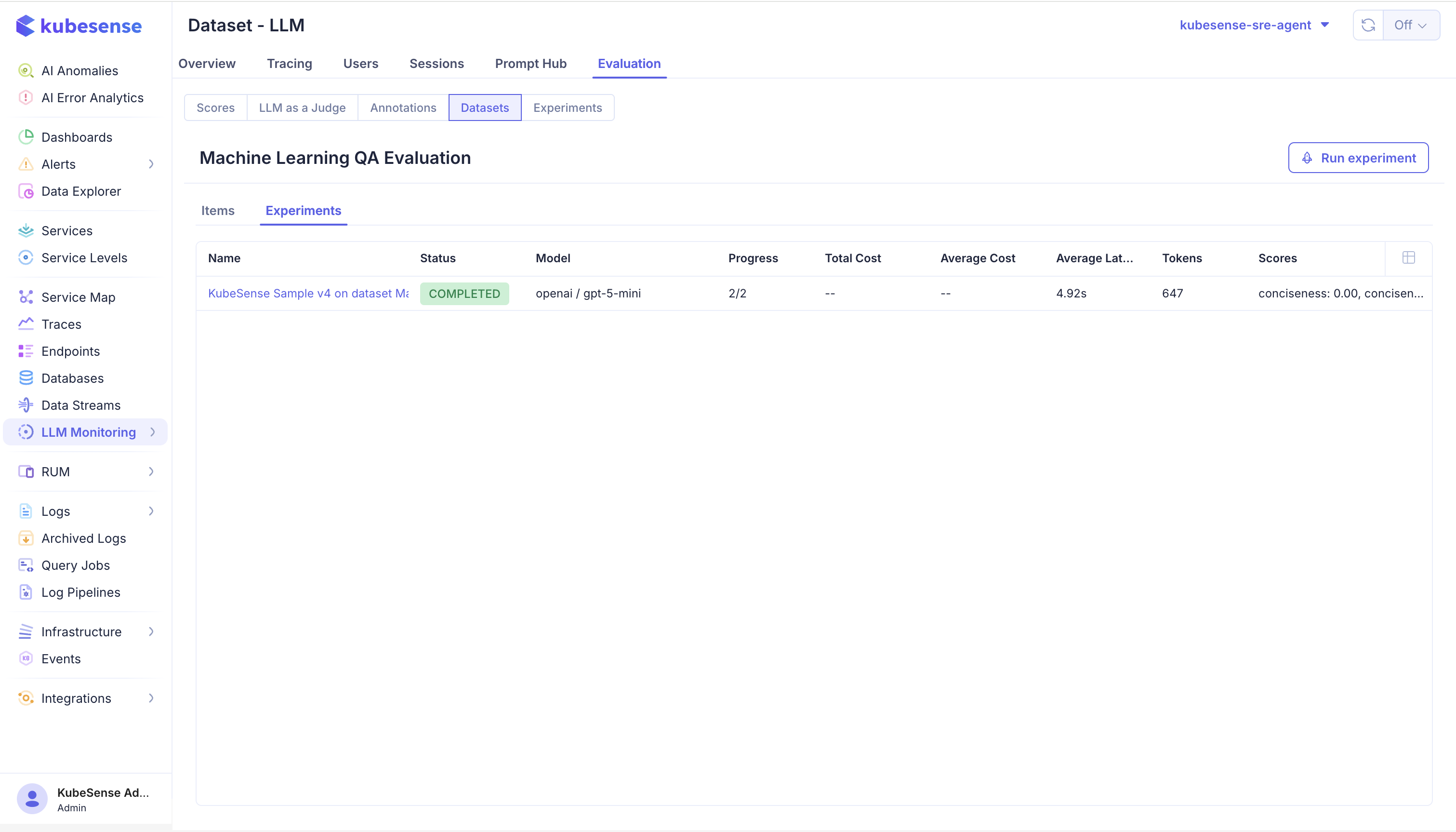Select top Experiments sub-tab next to Datasets
1456x832 pixels.
[568, 107]
